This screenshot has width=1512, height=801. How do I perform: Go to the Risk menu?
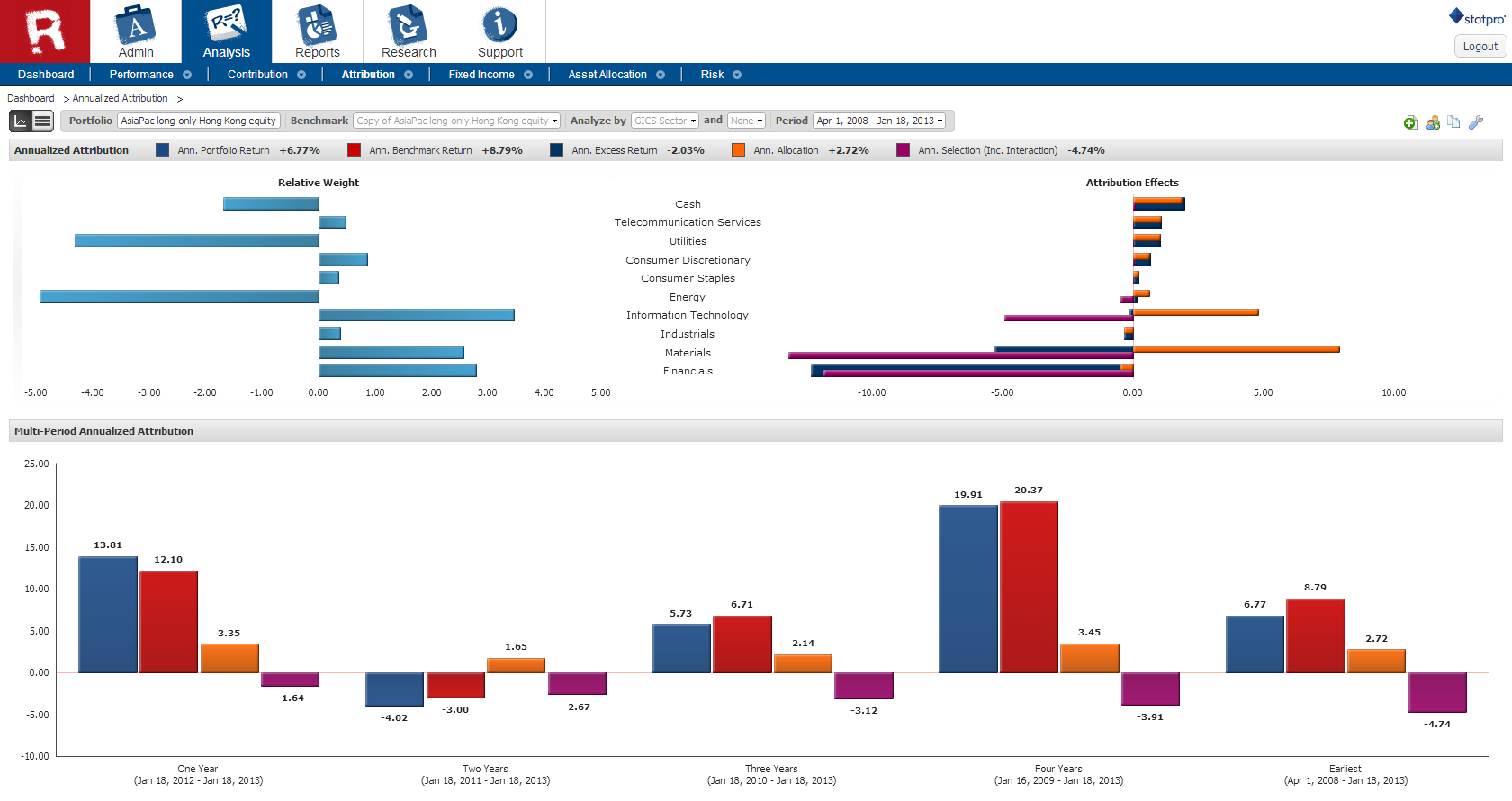click(x=712, y=75)
